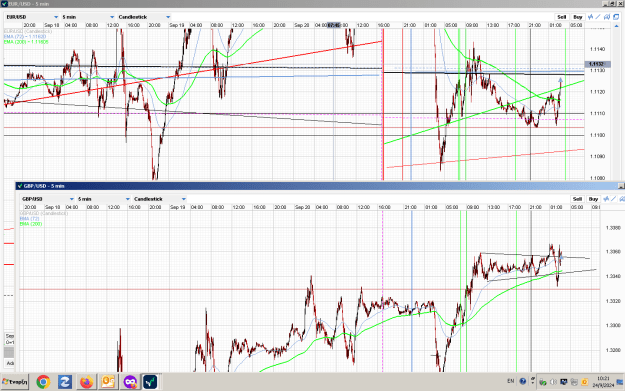Open EUR/USD chart indicators icon
This screenshot has height=391, width=625.
pyautogui.click(x=591, y=17)
